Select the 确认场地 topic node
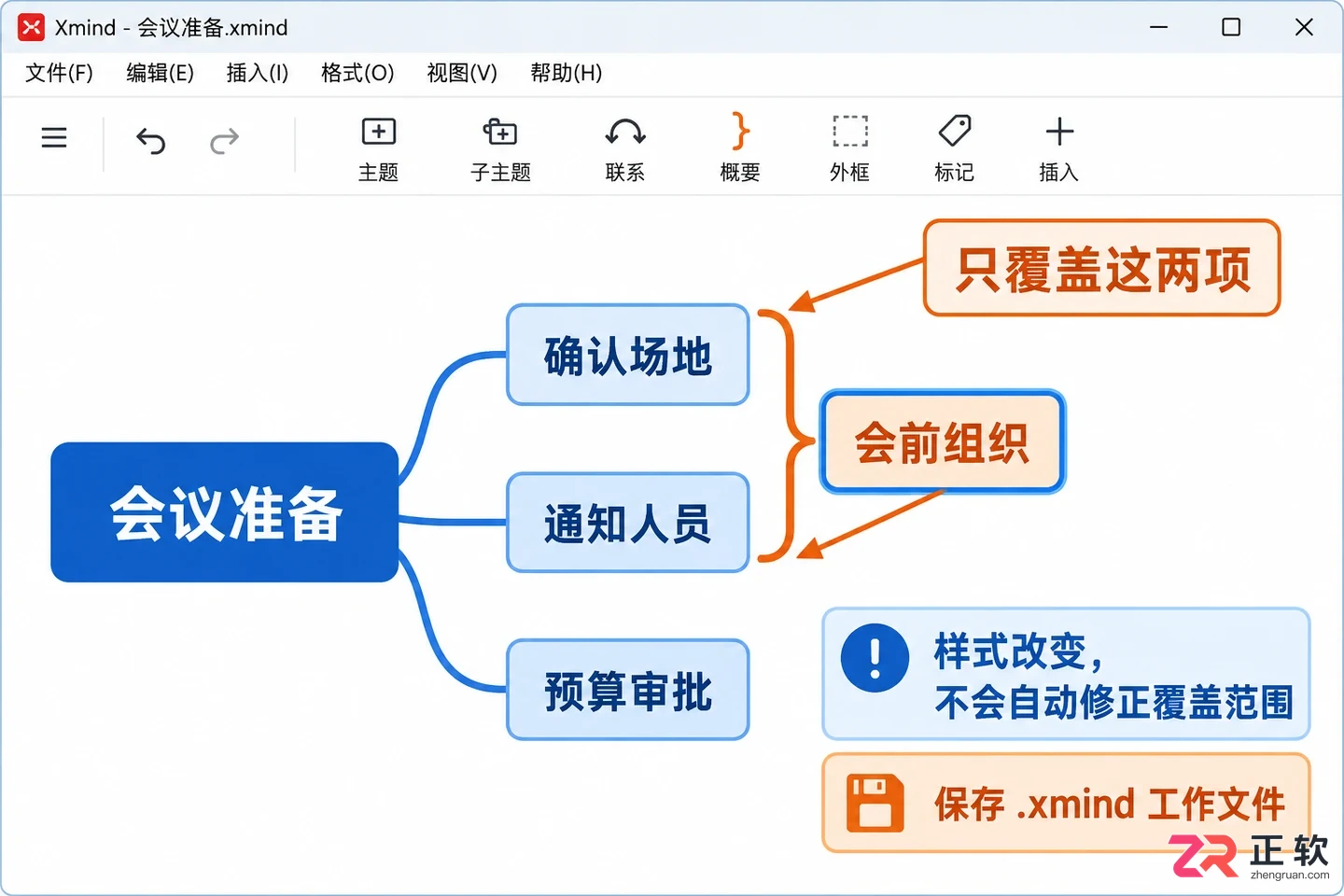Viewport: 1344px width, 896px height. point(628,355)
